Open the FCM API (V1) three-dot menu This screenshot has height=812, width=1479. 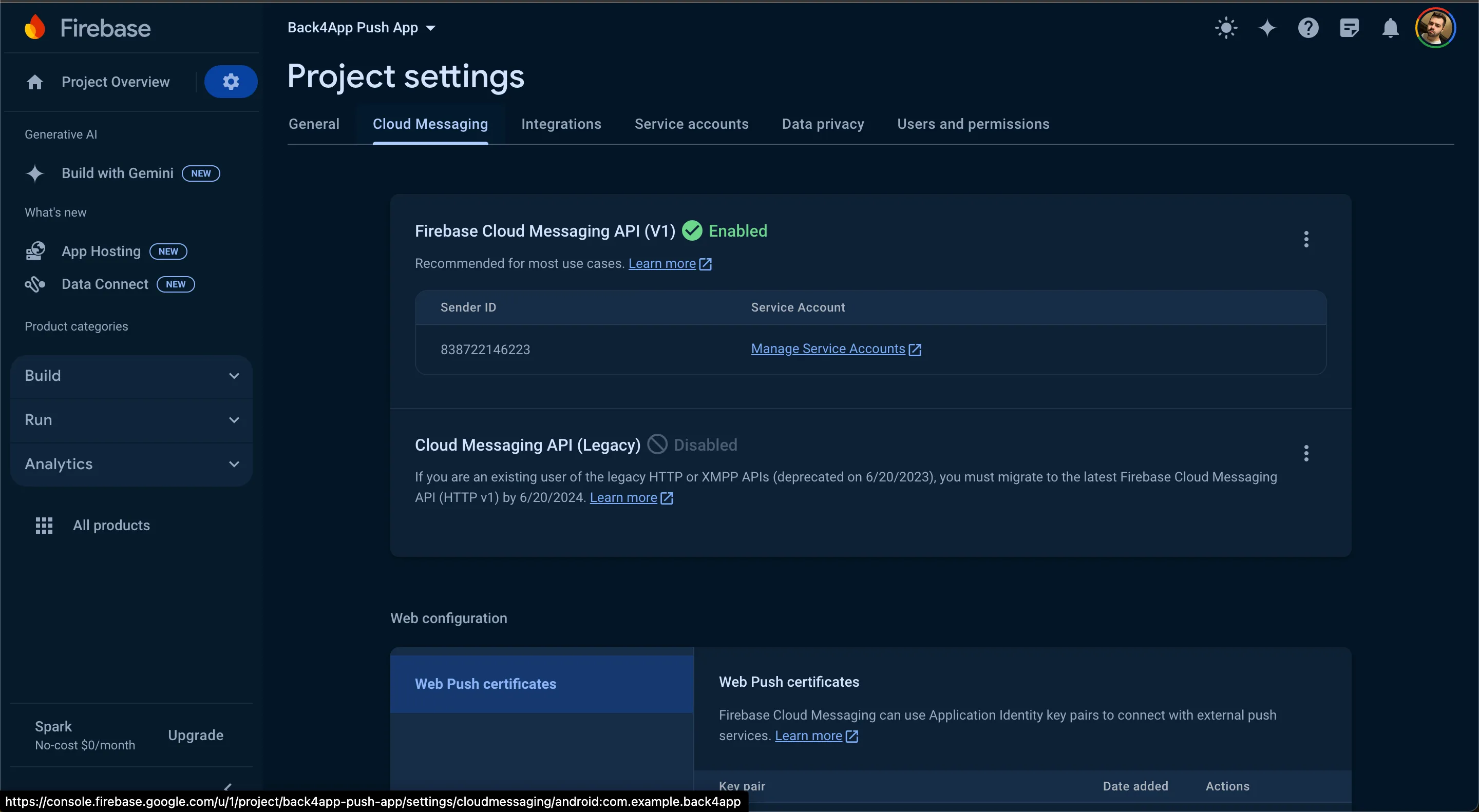[x=1306, y=239]
